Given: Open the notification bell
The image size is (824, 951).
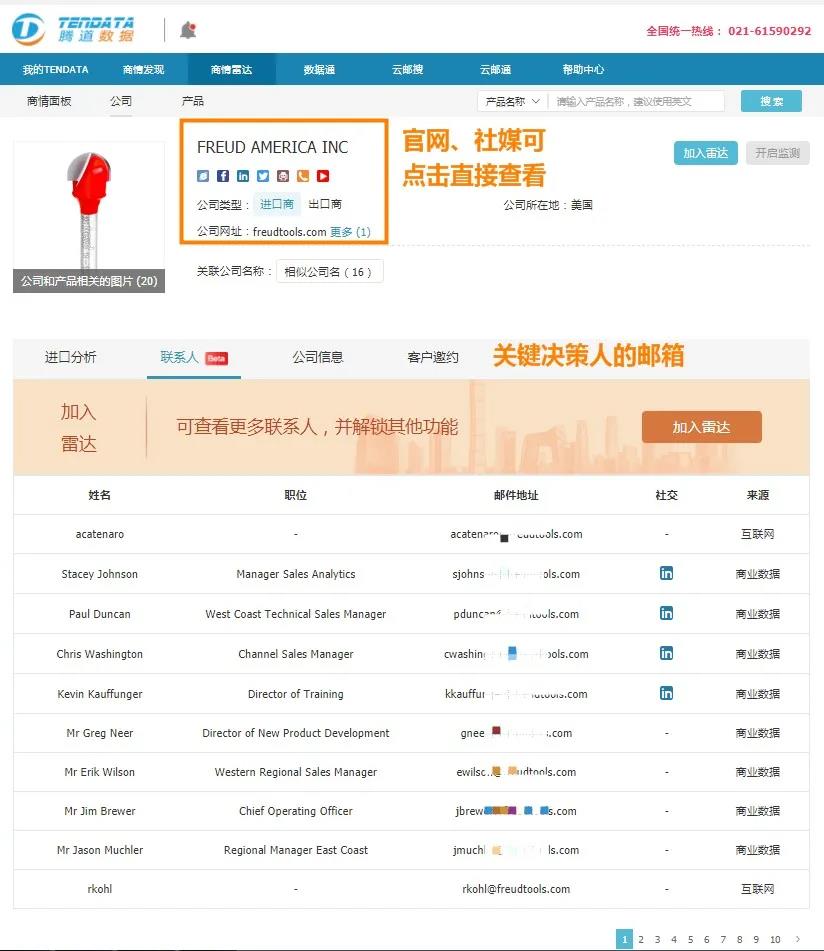Looking at the screenshot, I should pos(188,30).
